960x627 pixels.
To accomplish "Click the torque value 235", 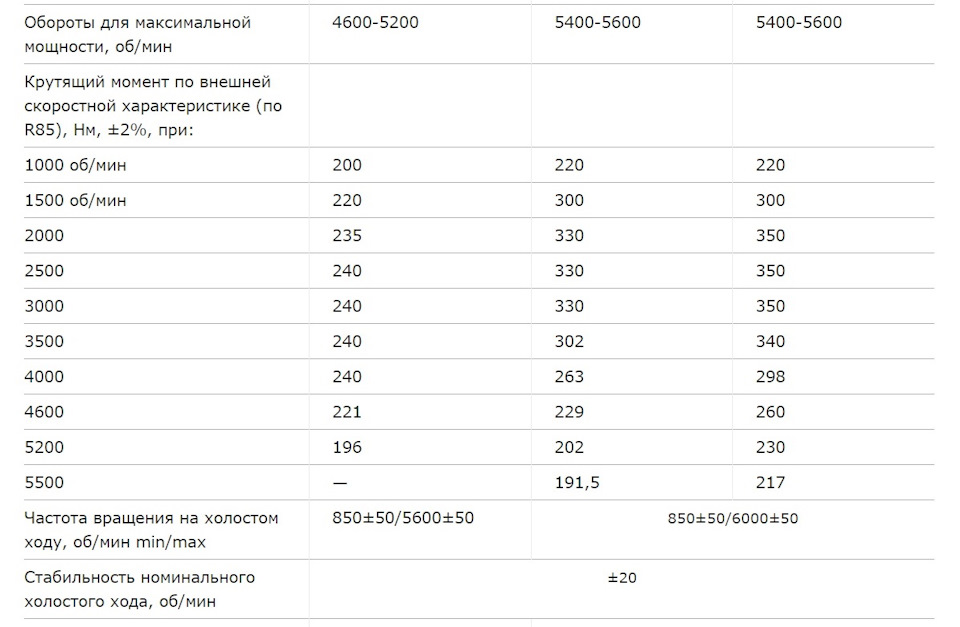I will 347,236.
